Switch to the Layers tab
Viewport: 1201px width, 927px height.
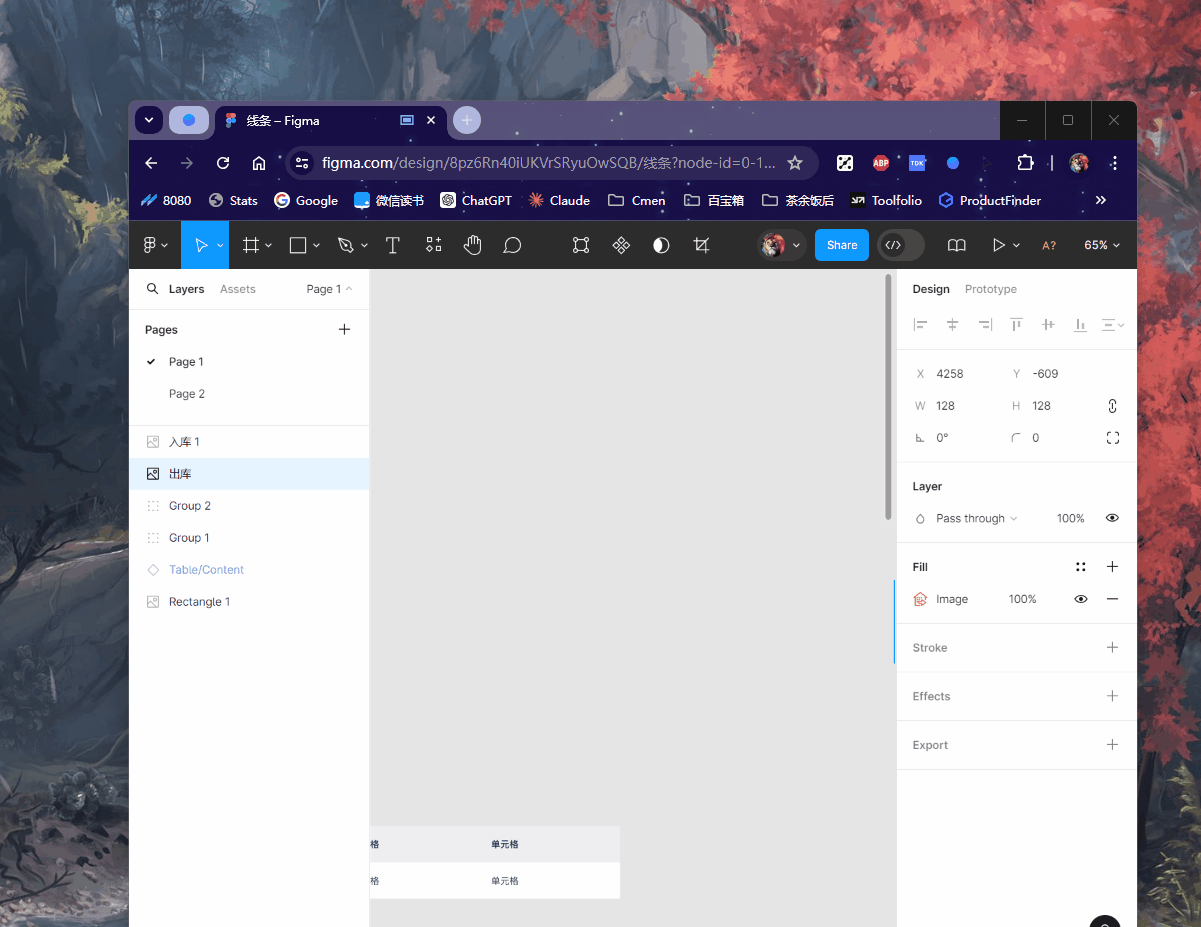pyautogui.click(x=186, y=289)
